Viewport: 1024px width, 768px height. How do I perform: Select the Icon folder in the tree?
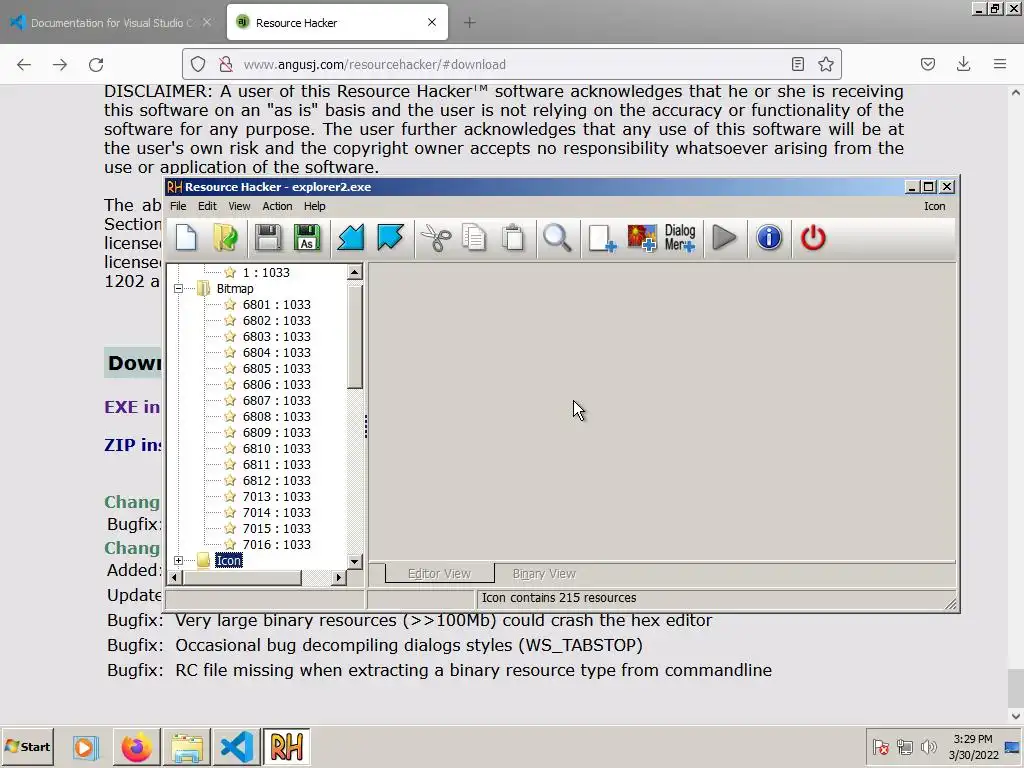[229, 560]
